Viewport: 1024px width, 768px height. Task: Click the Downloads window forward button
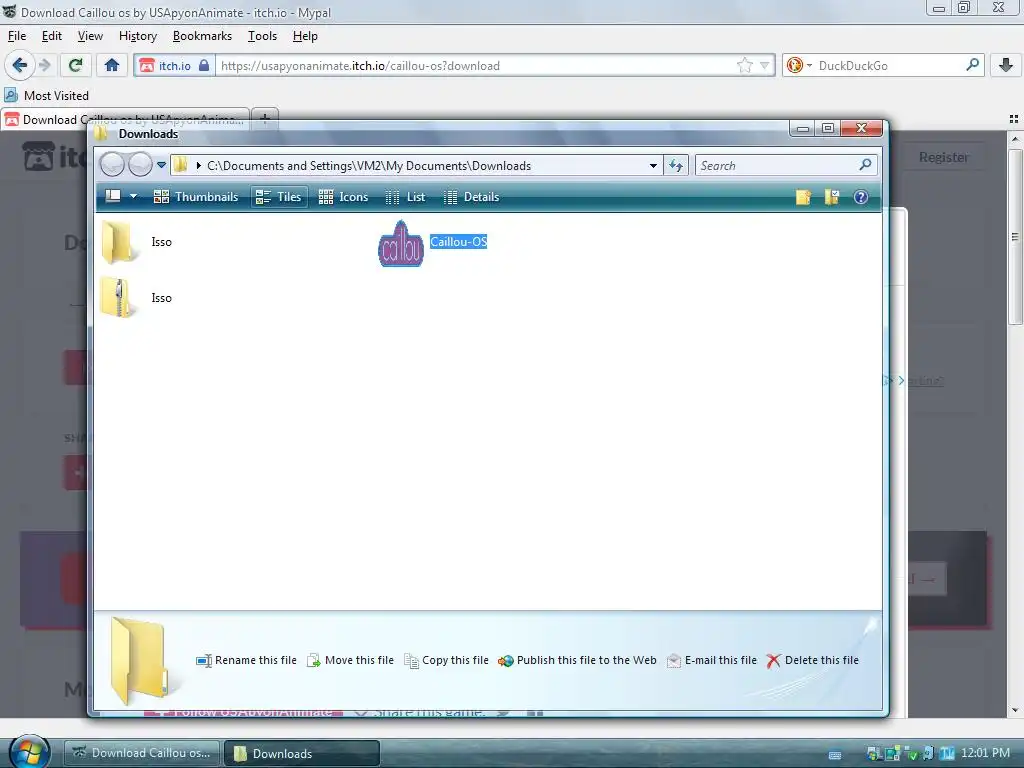click(x=140, y=165)
